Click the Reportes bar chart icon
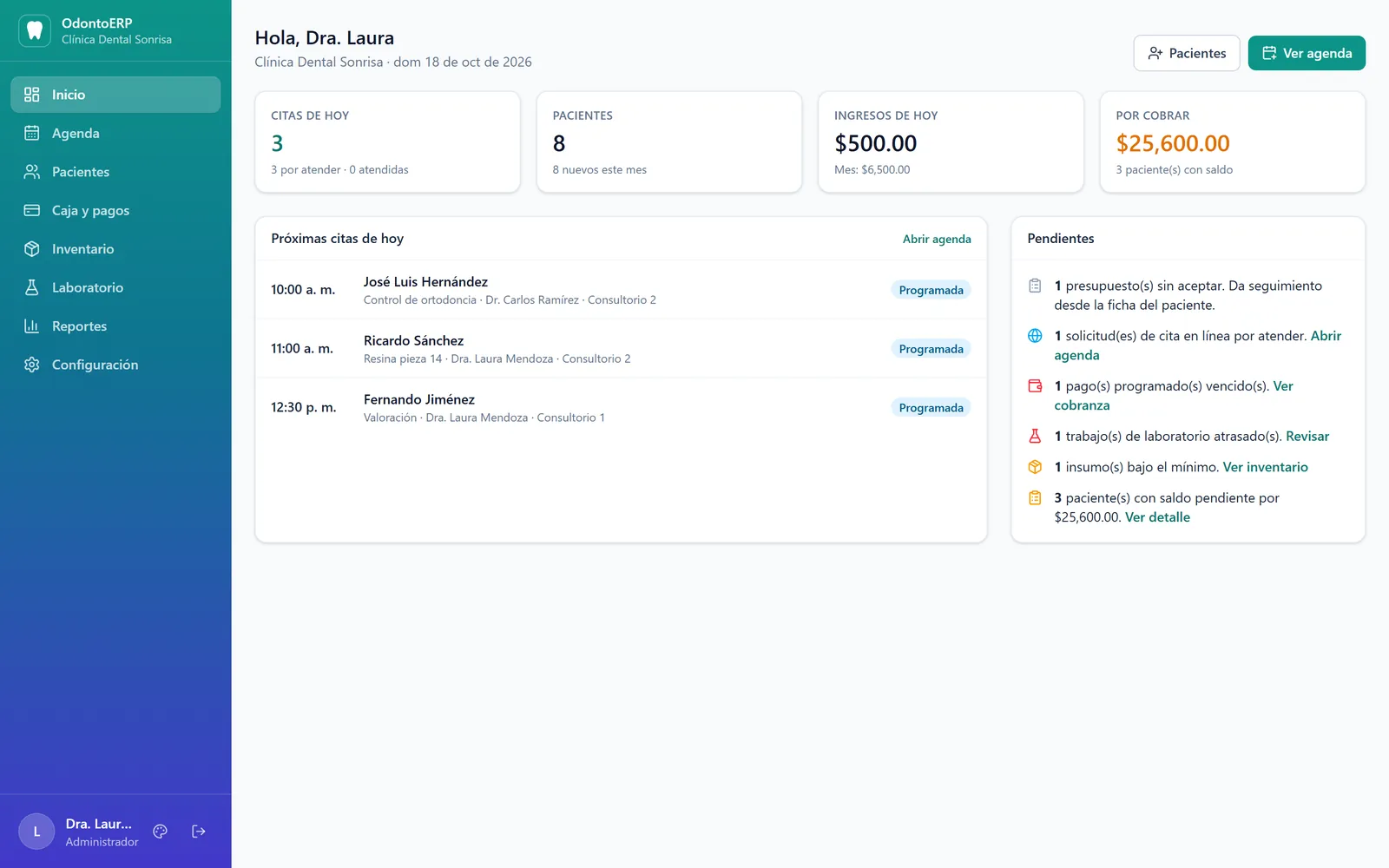Viewport: 1389px width, 868px height. [32, 326]
